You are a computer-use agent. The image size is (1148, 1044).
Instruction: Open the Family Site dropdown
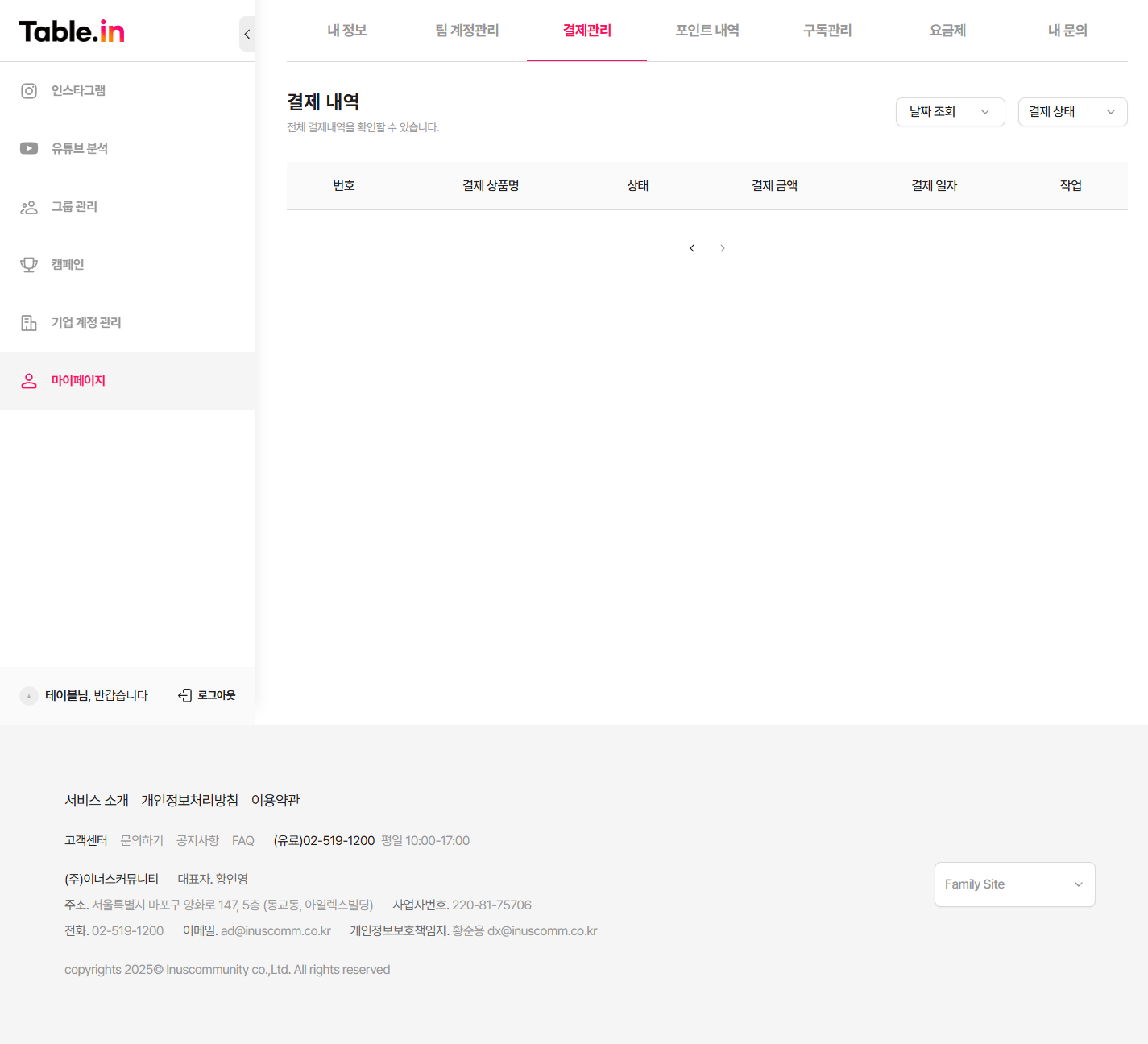1014,884
